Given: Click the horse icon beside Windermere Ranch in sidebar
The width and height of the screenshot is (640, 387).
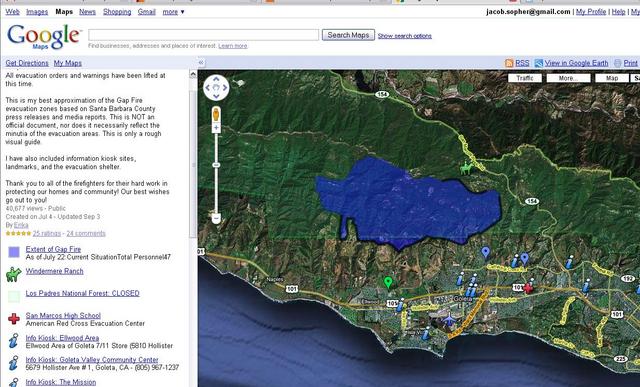Looking at the screenshot, I should (13, 274).
